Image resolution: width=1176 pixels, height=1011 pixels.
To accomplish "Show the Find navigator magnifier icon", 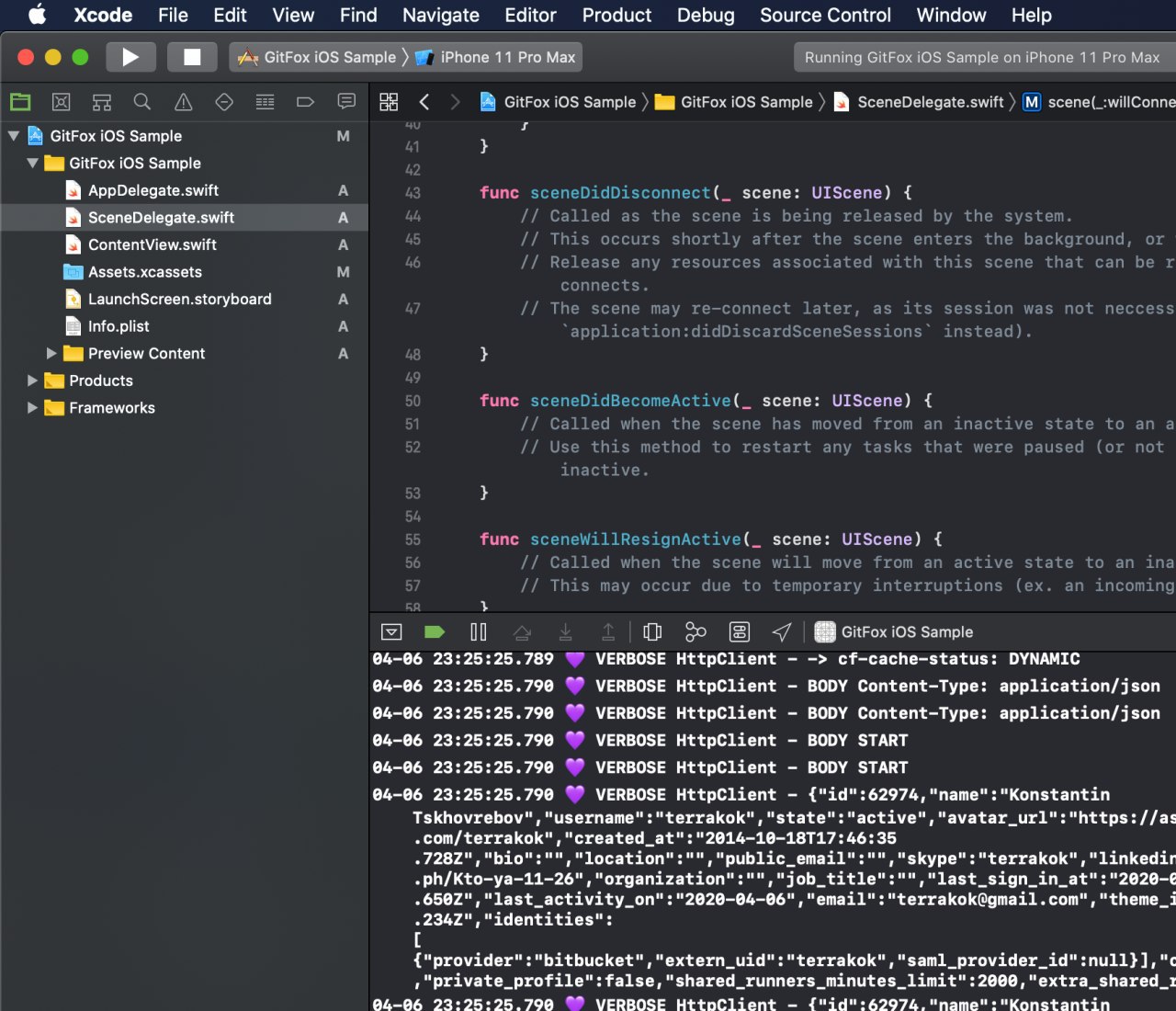I will 142,102.
